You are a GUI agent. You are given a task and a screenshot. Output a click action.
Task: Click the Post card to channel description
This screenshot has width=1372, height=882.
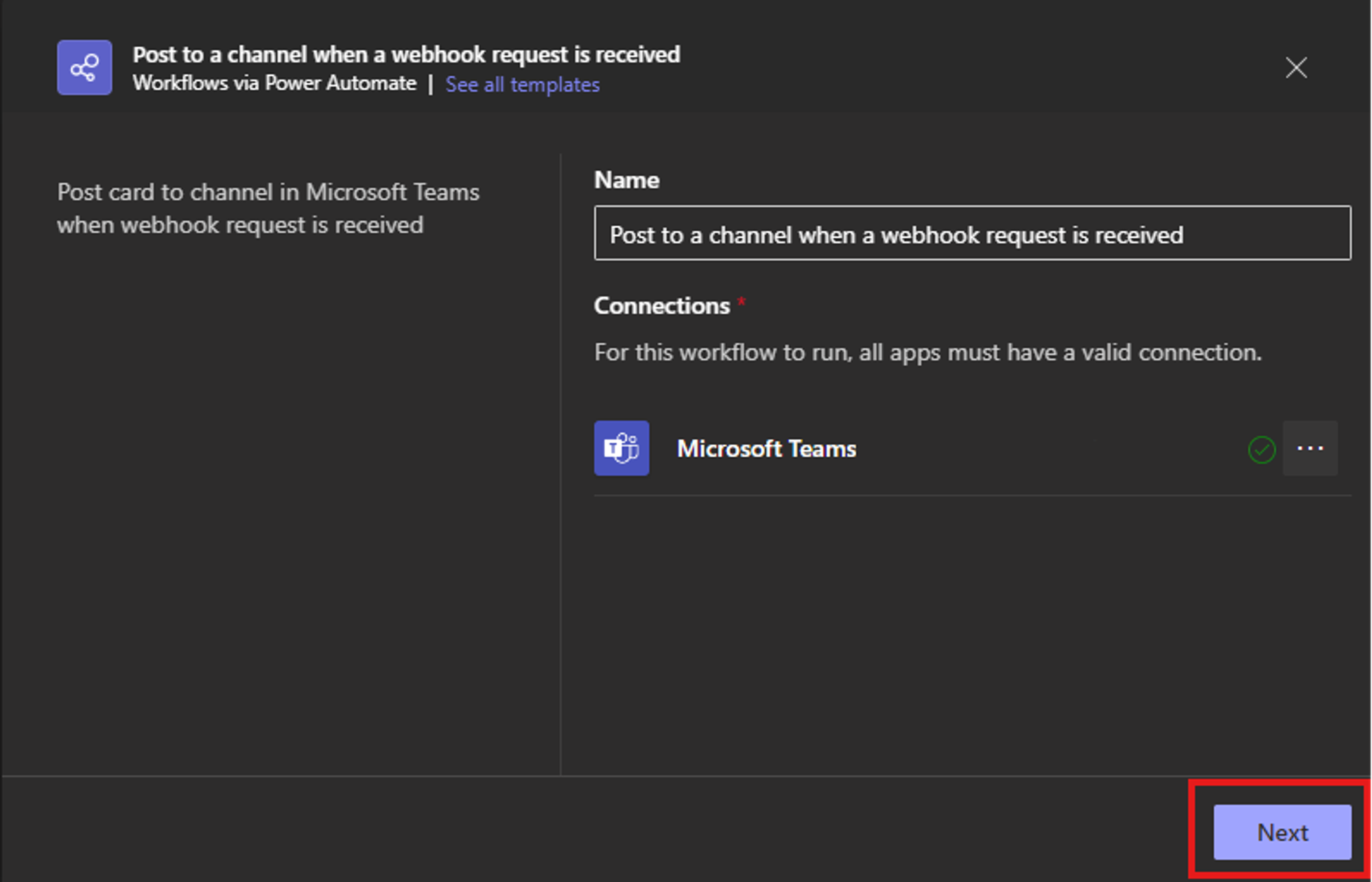click(268, 192)
